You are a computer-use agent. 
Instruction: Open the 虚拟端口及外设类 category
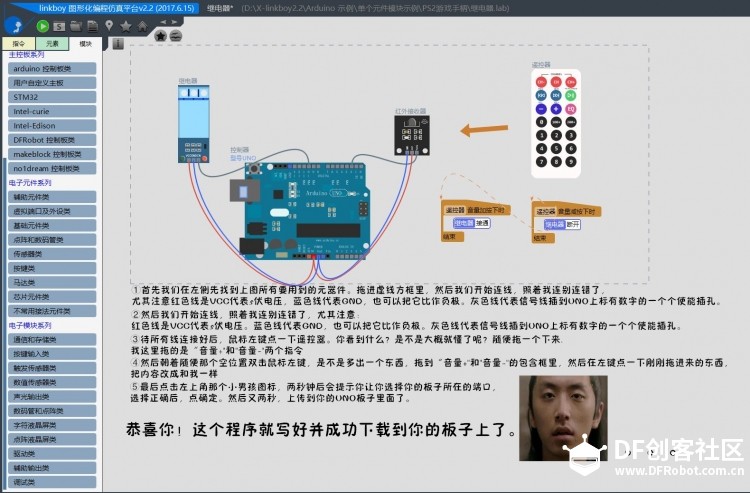[x=52, y=211]
